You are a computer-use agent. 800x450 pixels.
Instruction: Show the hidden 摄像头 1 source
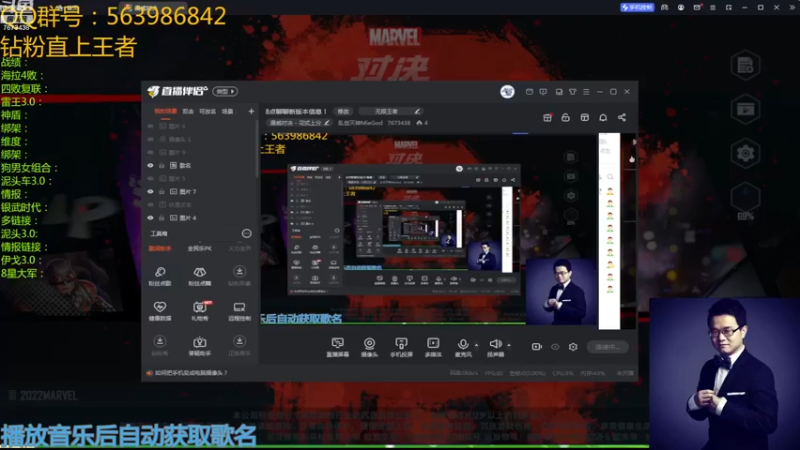coord(151,139)
